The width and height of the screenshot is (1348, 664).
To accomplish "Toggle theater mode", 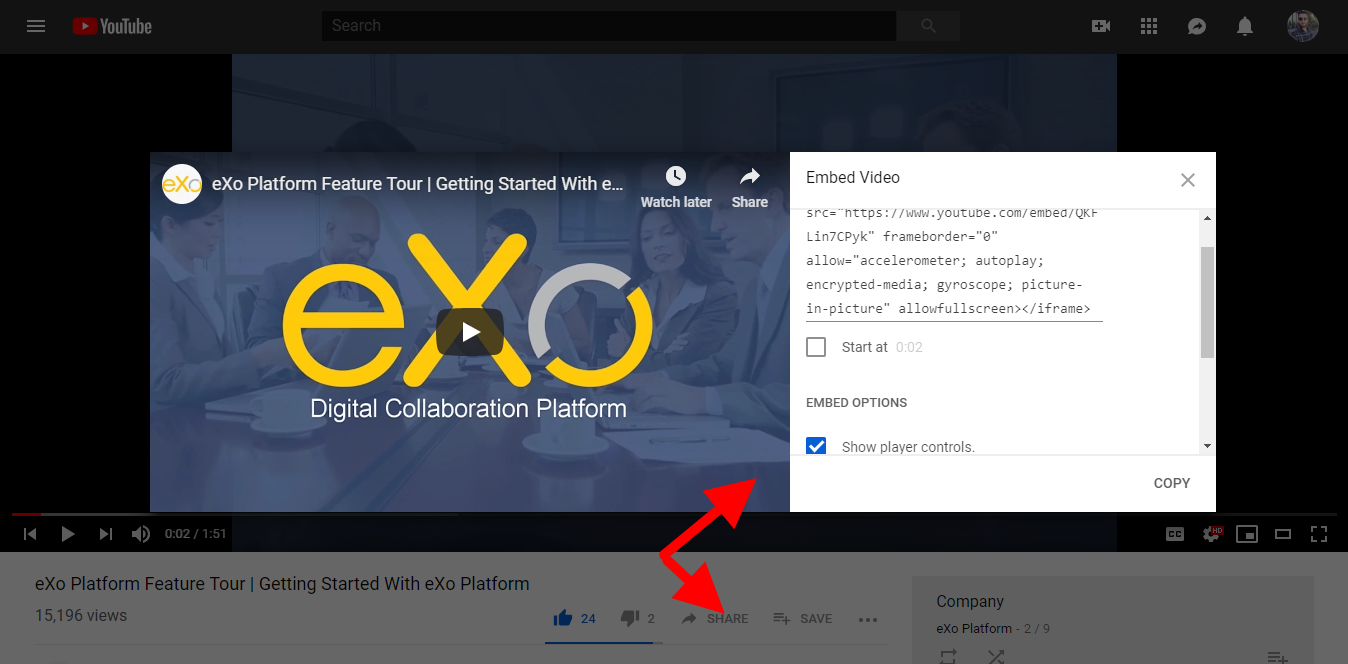I will (1283, 534).
